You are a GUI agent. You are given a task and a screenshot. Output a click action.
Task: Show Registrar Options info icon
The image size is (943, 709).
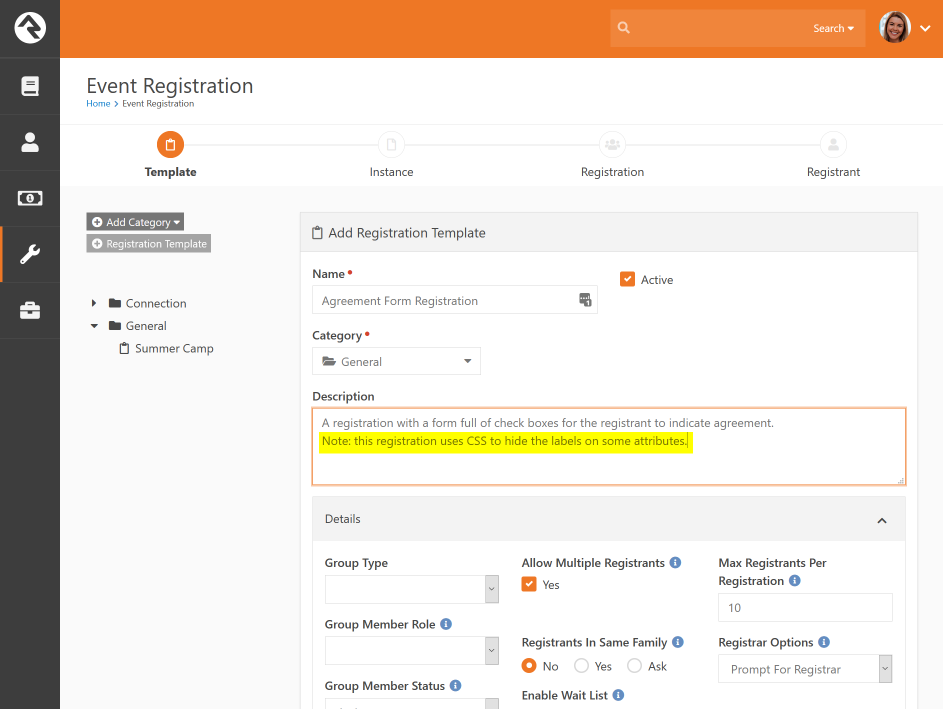coord(824,642)
